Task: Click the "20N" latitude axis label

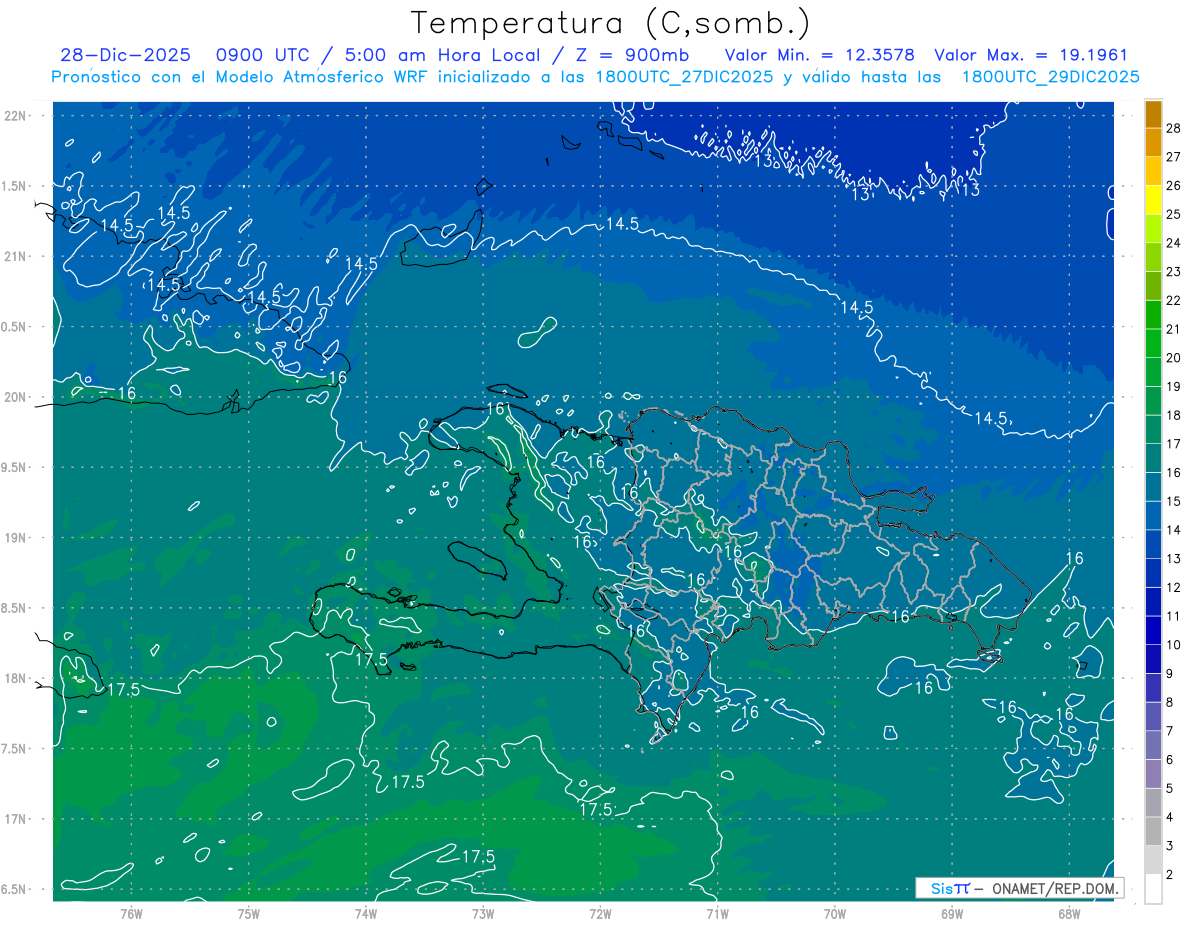Action: pyautogui.click(x=16, y=397)
